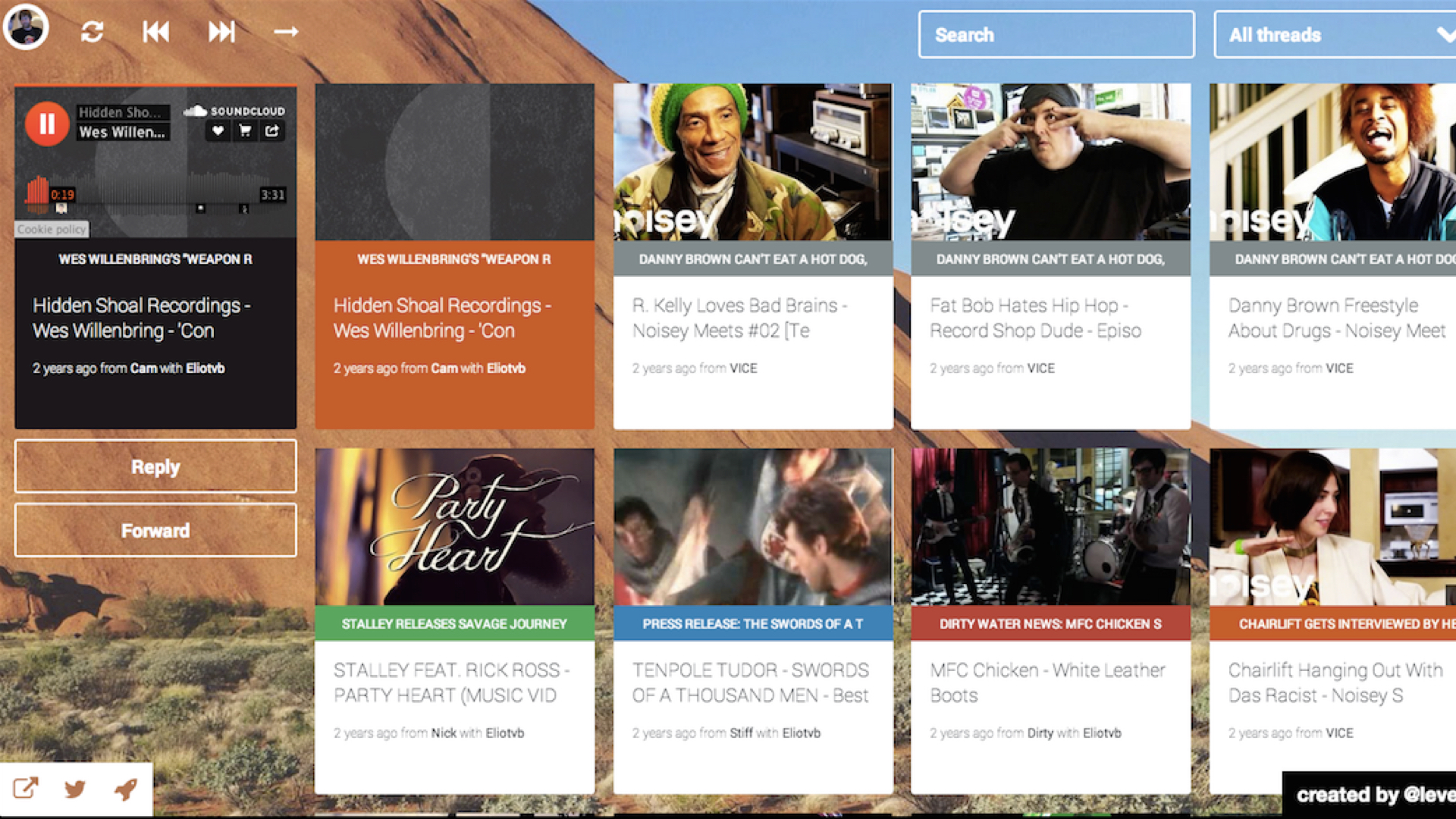Image resolution: width=1456 pixels, height=819 pixels.
Task: Open the Party Heart video thumbnail
Action: (454, 526)
